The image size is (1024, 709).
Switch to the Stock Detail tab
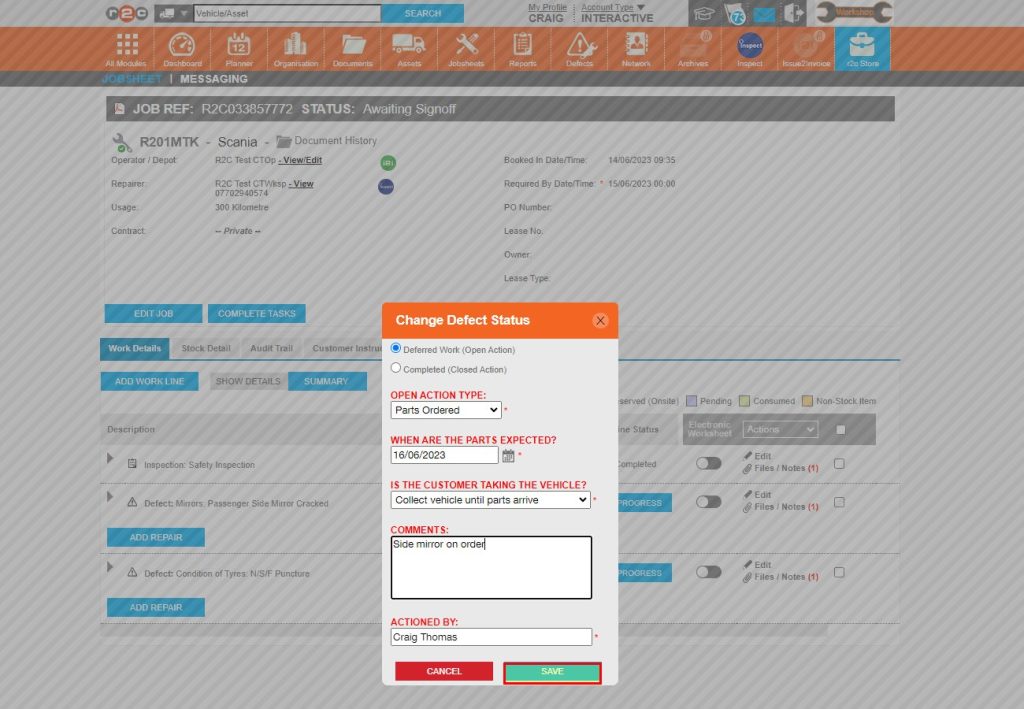pos(206,349)
